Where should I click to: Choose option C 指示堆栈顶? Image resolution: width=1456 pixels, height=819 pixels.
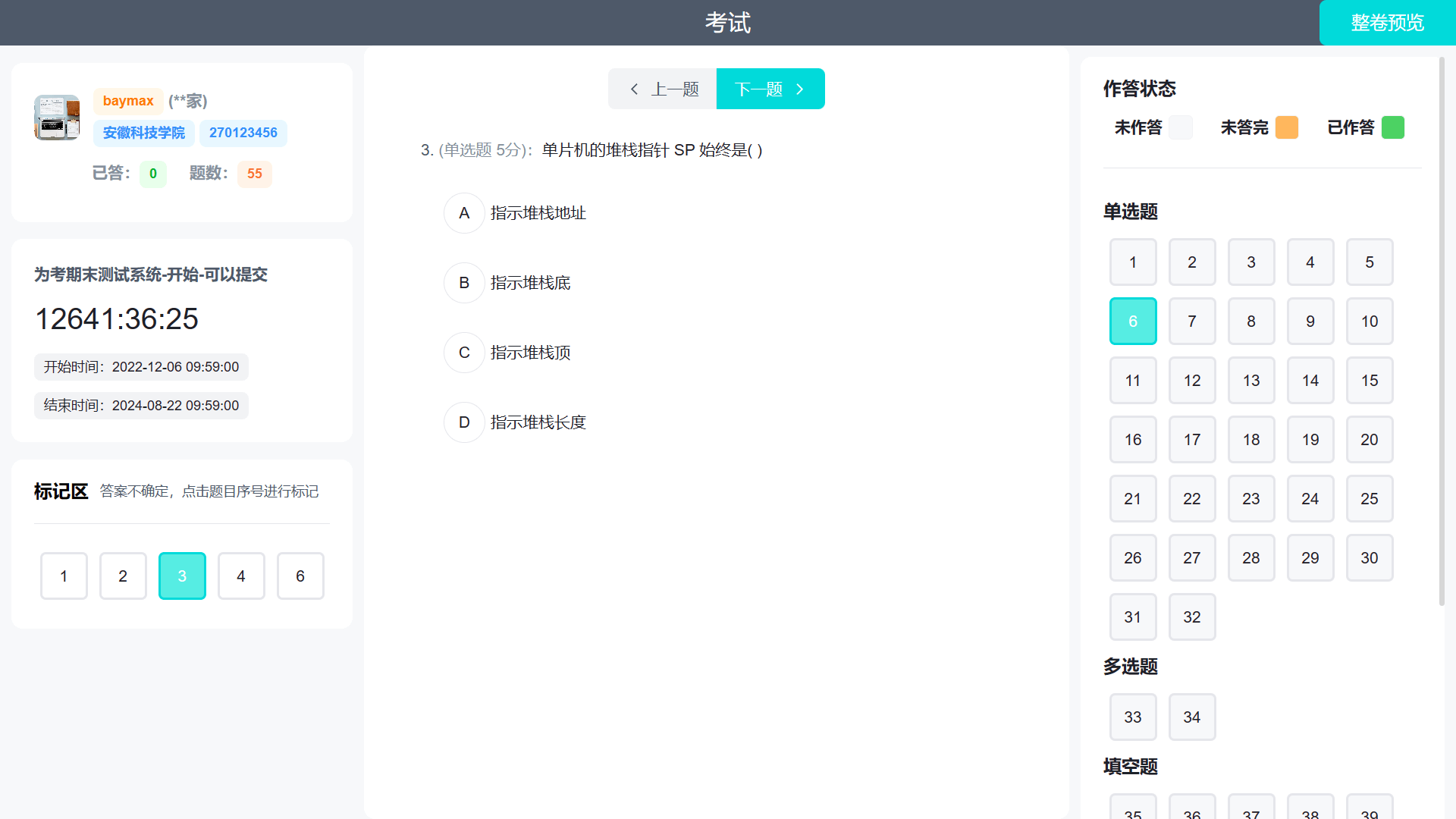[464, 353]
